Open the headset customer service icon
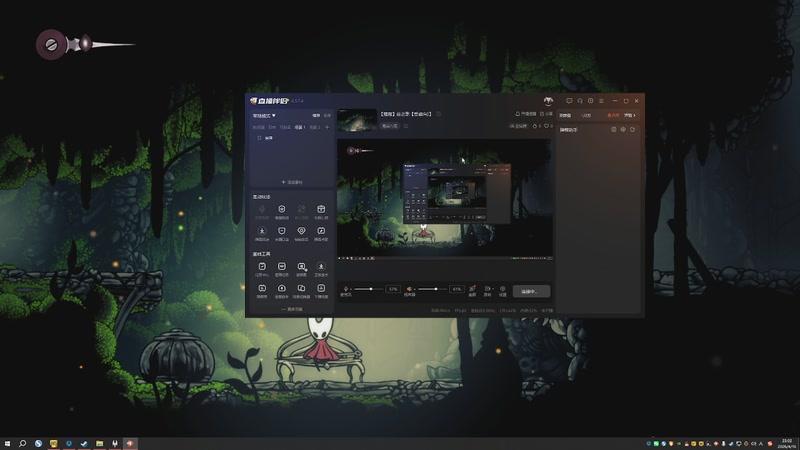 click(580, 101)
